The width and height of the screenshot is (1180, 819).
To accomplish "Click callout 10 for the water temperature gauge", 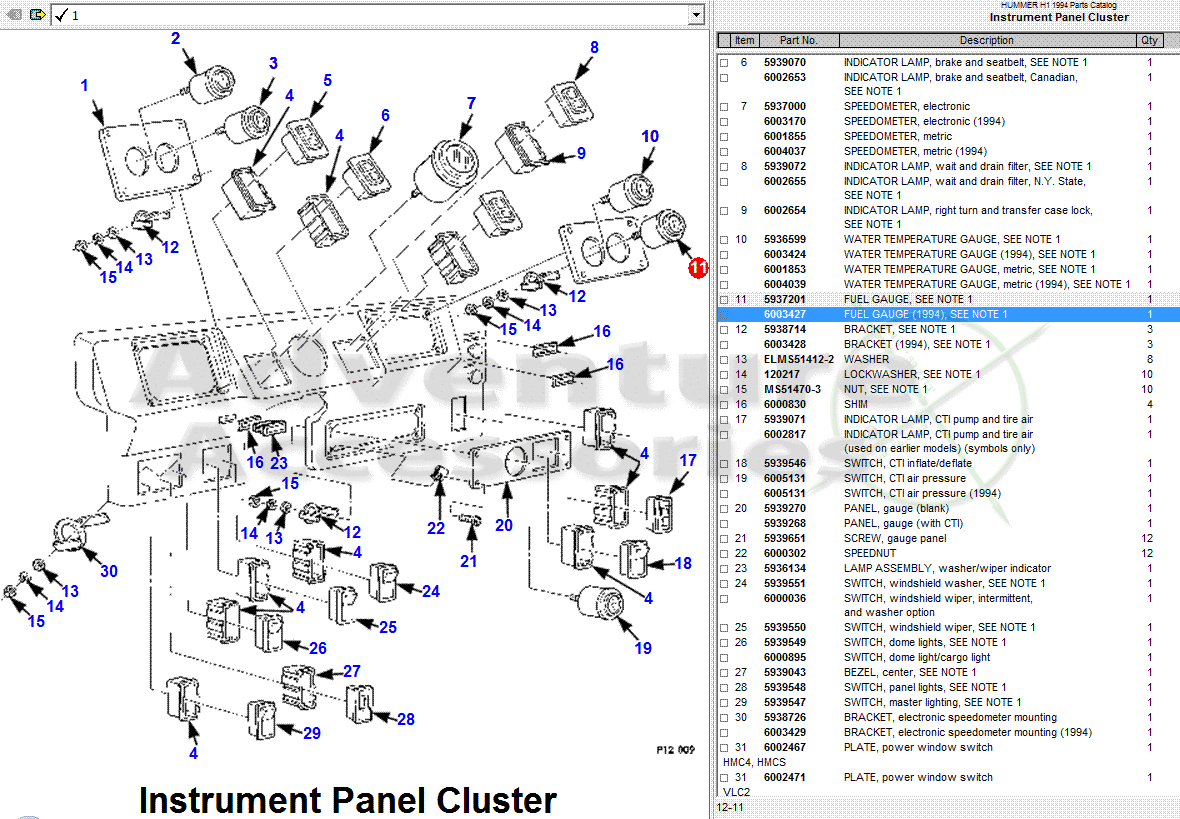I will 650,136.
